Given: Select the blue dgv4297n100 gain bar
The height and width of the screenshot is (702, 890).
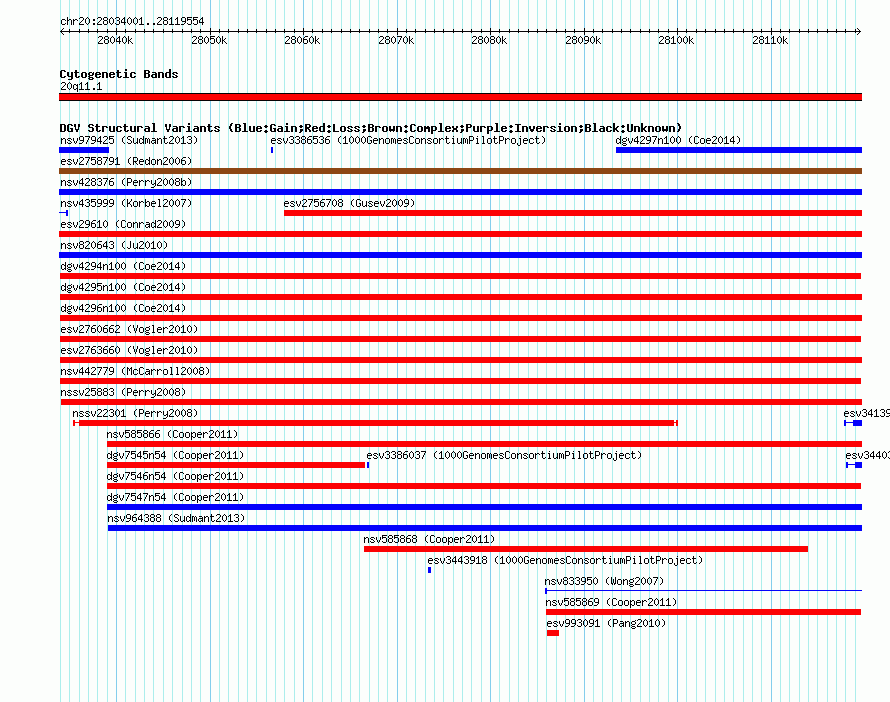Looking at the screenshot, I should tap(739, 150).
